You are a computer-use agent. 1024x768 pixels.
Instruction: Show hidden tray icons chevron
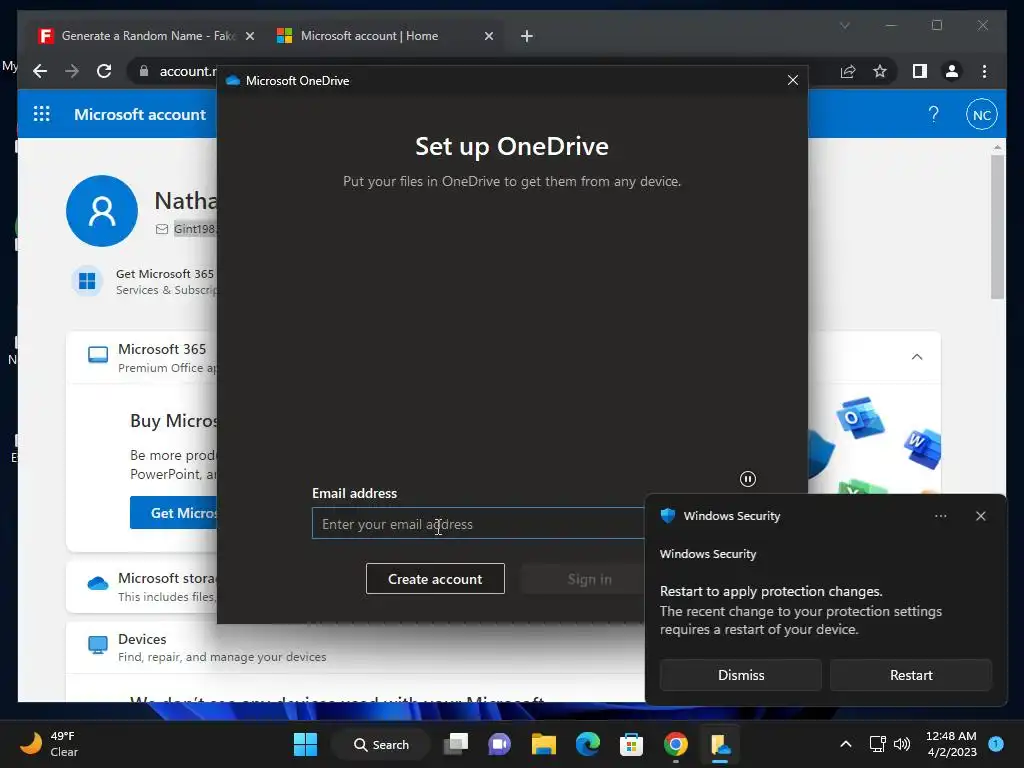[846, 744]
